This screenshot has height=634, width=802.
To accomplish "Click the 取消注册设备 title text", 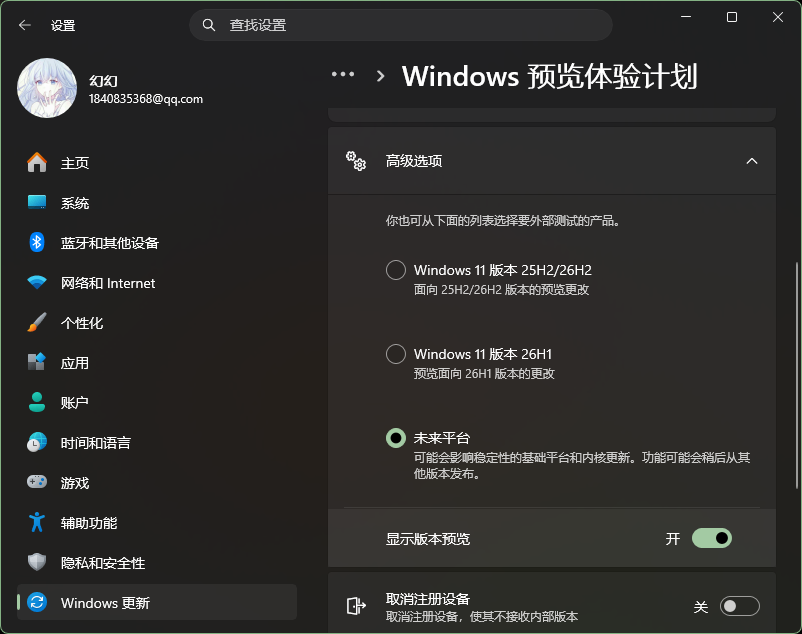I will pyautogui.click(x=428, y=599).
